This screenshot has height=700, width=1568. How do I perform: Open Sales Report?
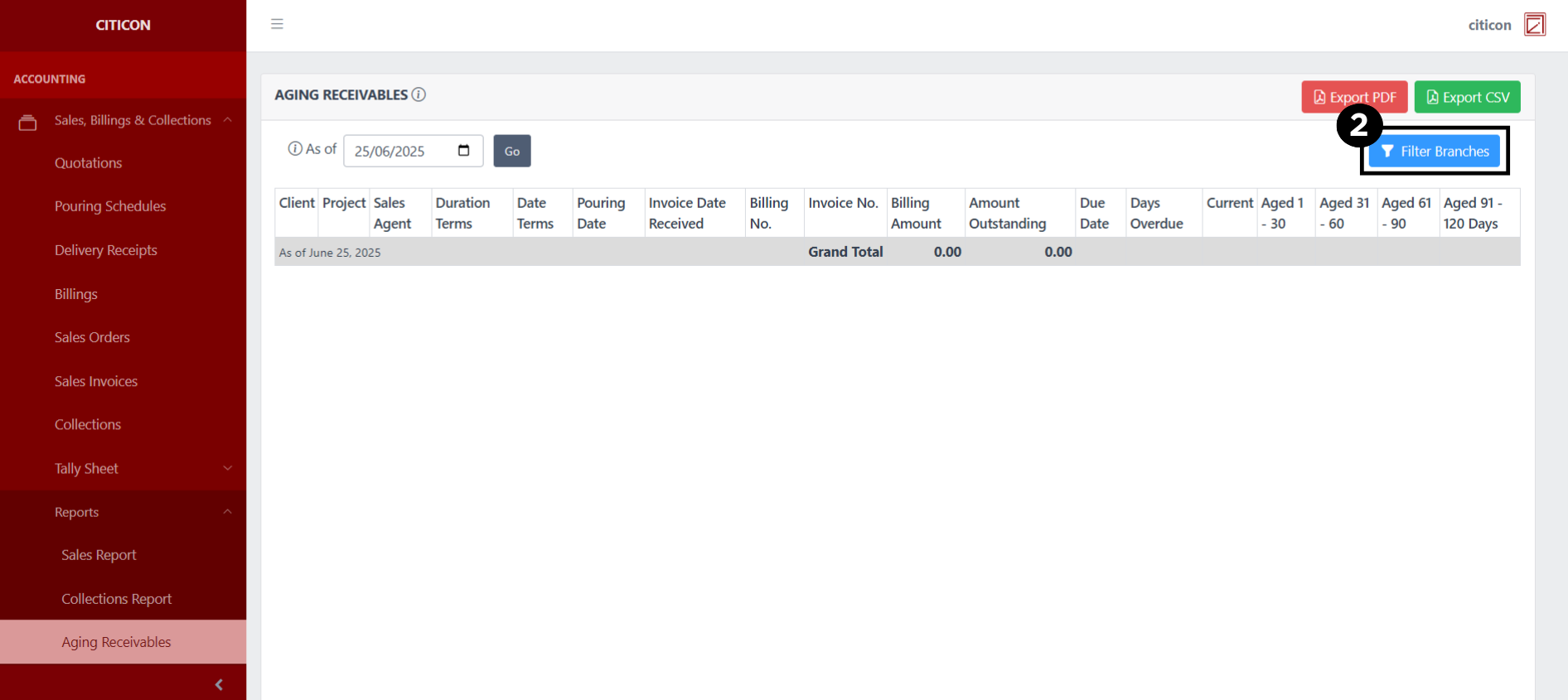coord(99,555)
